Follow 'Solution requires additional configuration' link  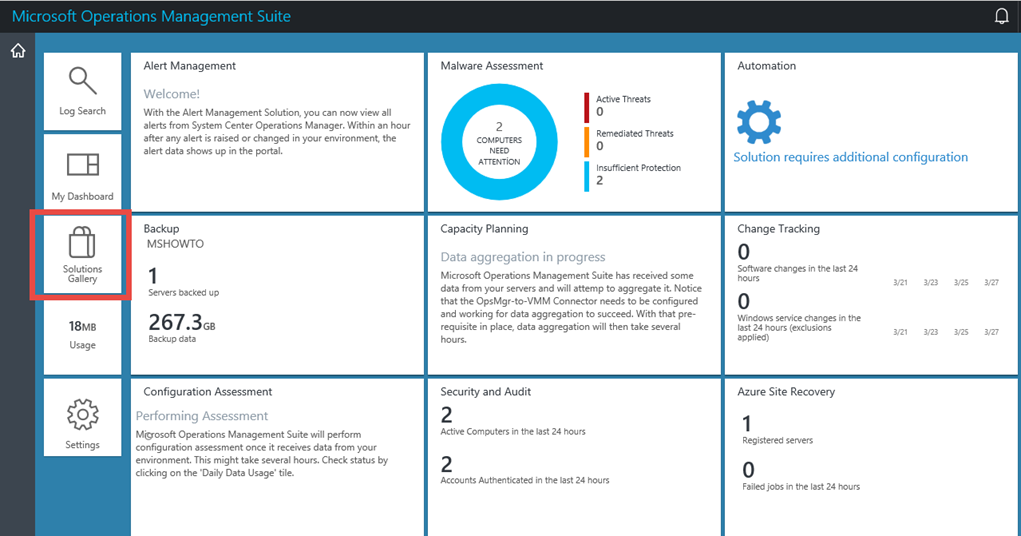pos(850,157)
